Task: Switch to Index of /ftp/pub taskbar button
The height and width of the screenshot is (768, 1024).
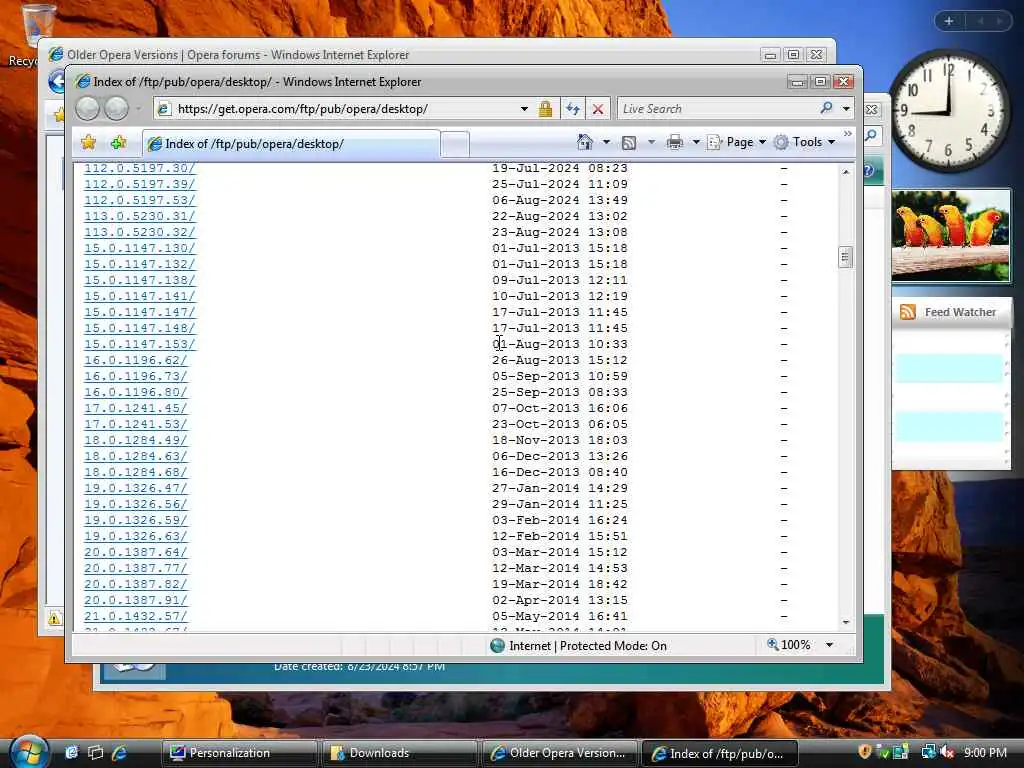Action: pos(720,753)
